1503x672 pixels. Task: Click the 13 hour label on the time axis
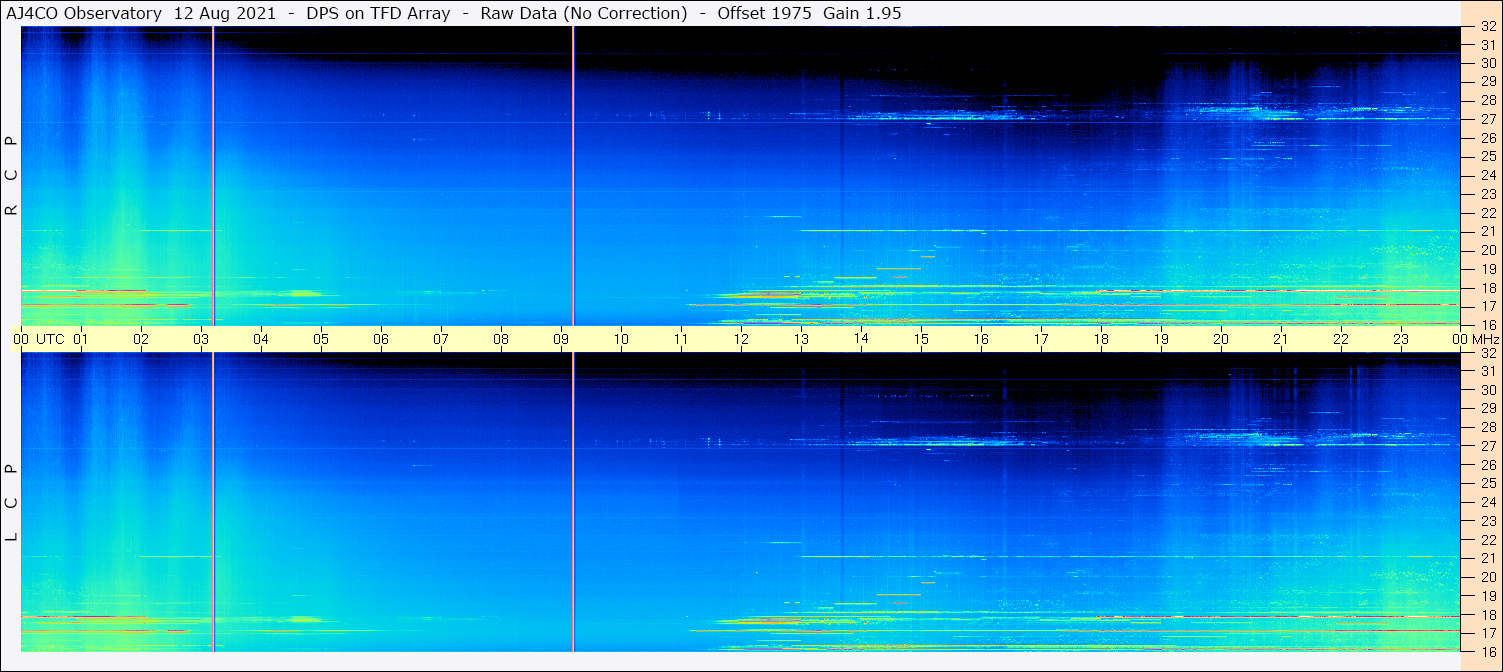pyautogui.click(x=801, y=339)
